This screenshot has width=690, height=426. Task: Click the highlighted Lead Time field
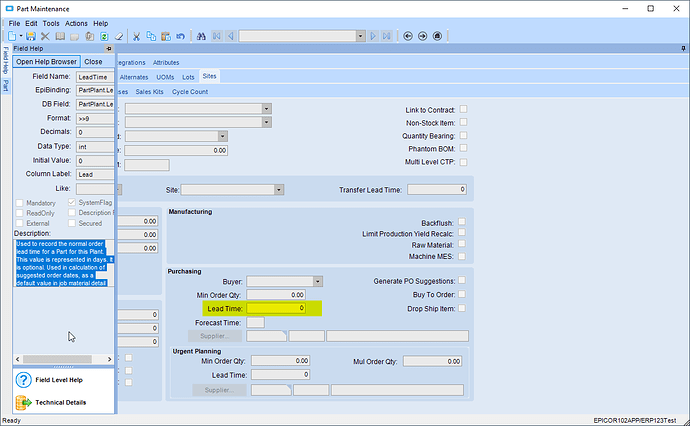[x=276, y=308]
